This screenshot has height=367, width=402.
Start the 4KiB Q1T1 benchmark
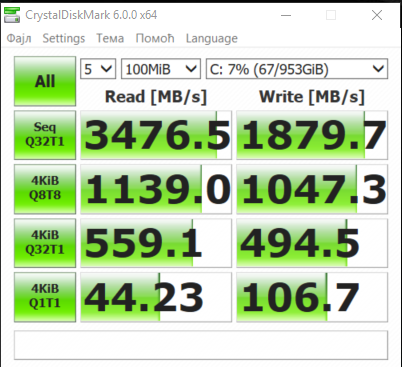(x=45, y=297)
